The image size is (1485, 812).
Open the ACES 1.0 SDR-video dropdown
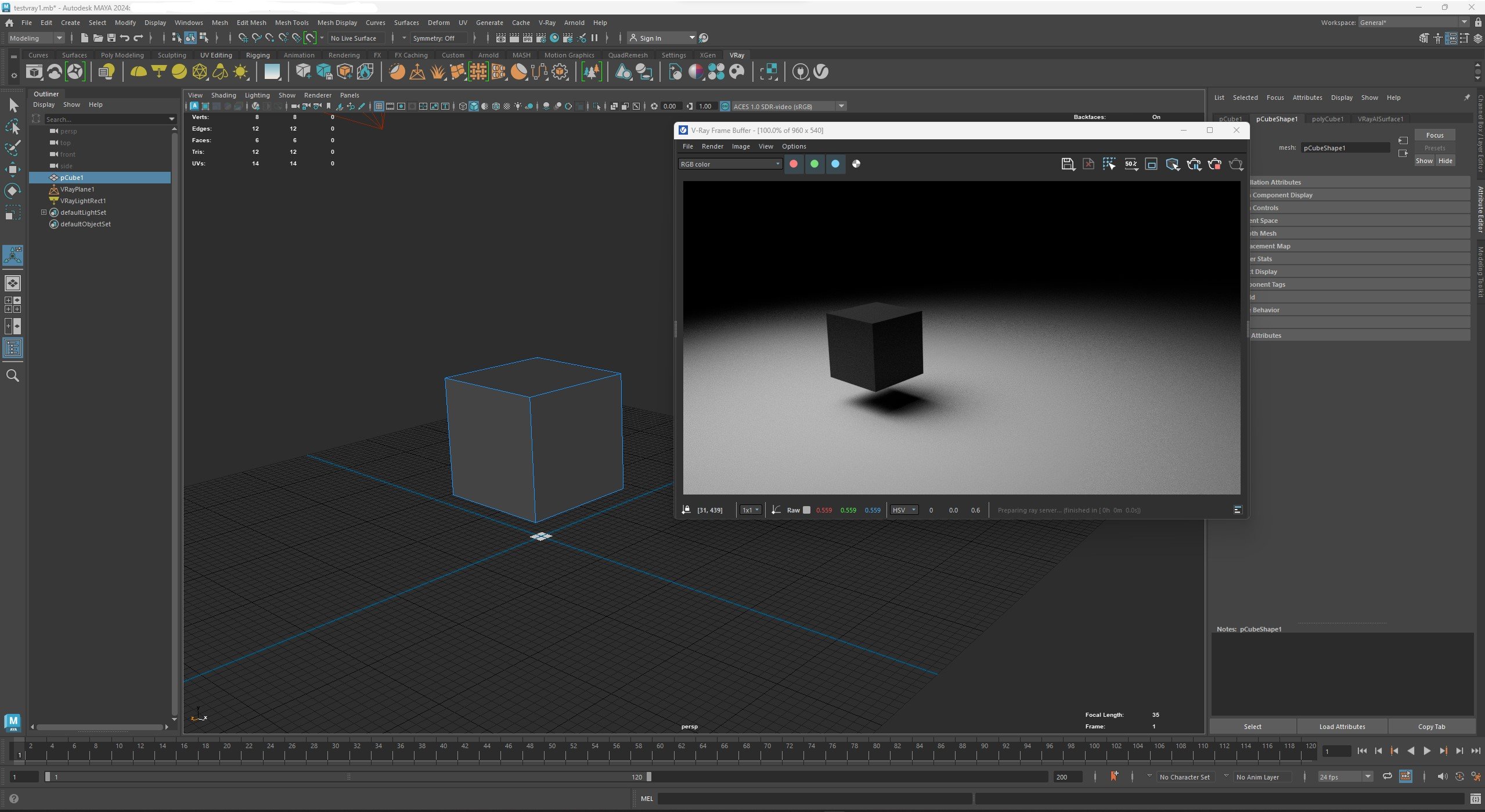[x=842, y=106]
